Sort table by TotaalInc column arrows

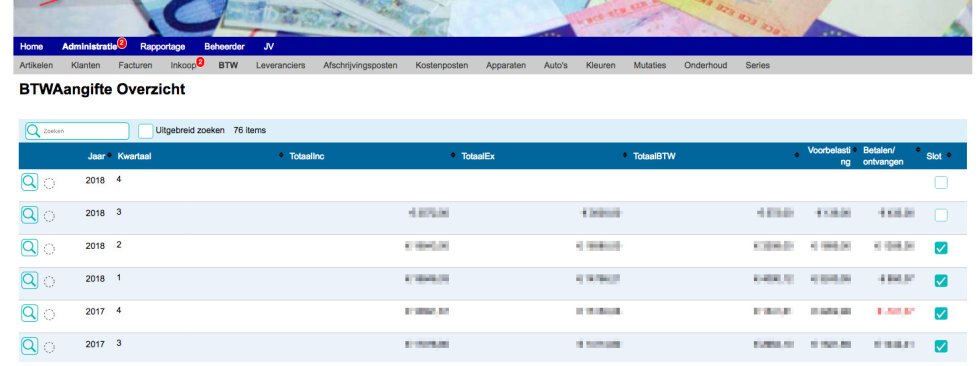click(281, 155)
